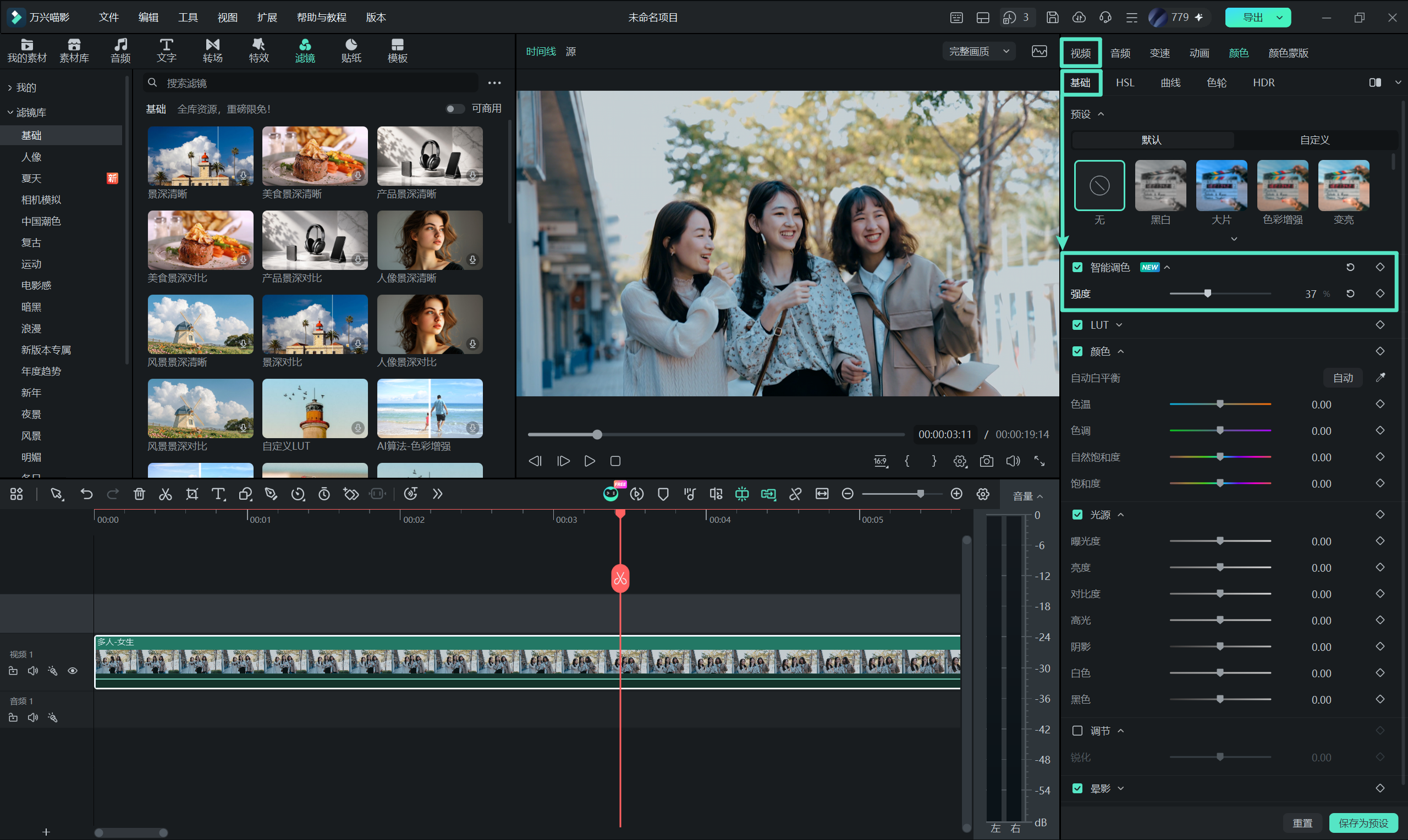Select the 自定义 presets tab
1408x840 pixels.
coord(1314,140)
